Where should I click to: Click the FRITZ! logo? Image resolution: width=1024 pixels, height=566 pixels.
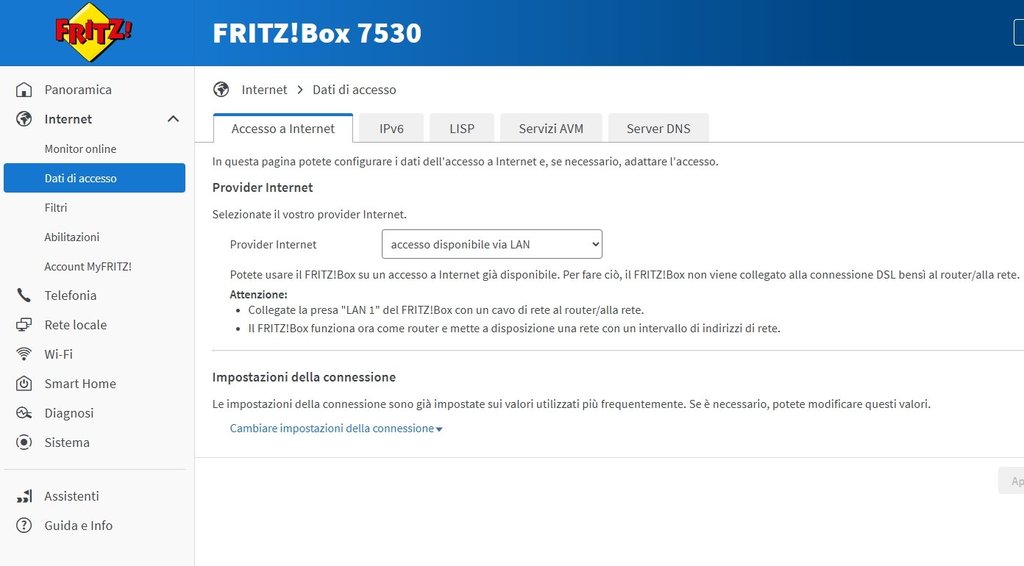tap(93, 32)
